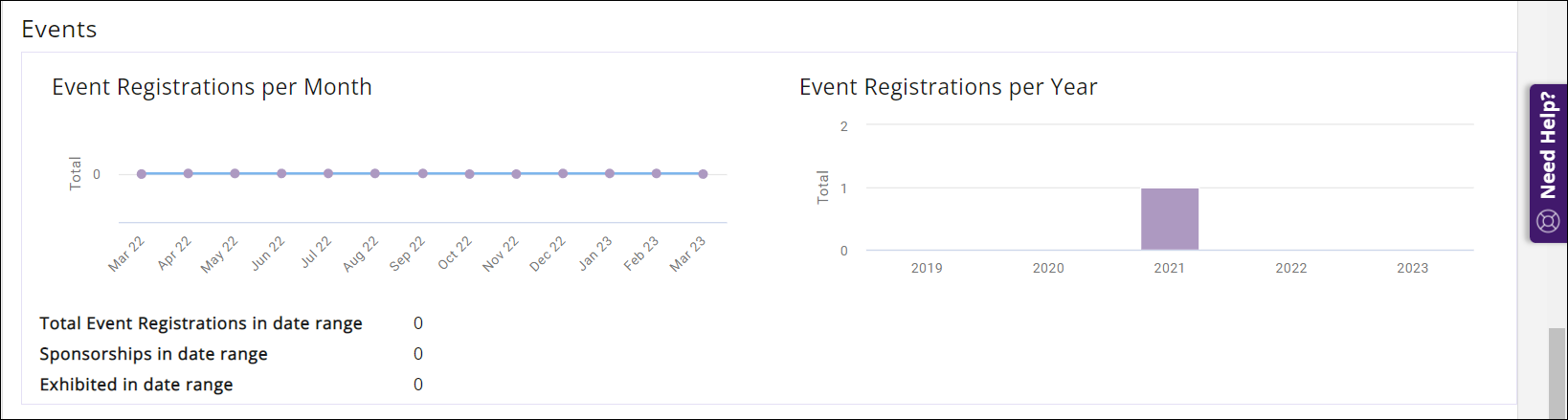Select the Feb 23 data point
Image resolution: width=1568 pixels, height=420 pixels.
point(656,173)
